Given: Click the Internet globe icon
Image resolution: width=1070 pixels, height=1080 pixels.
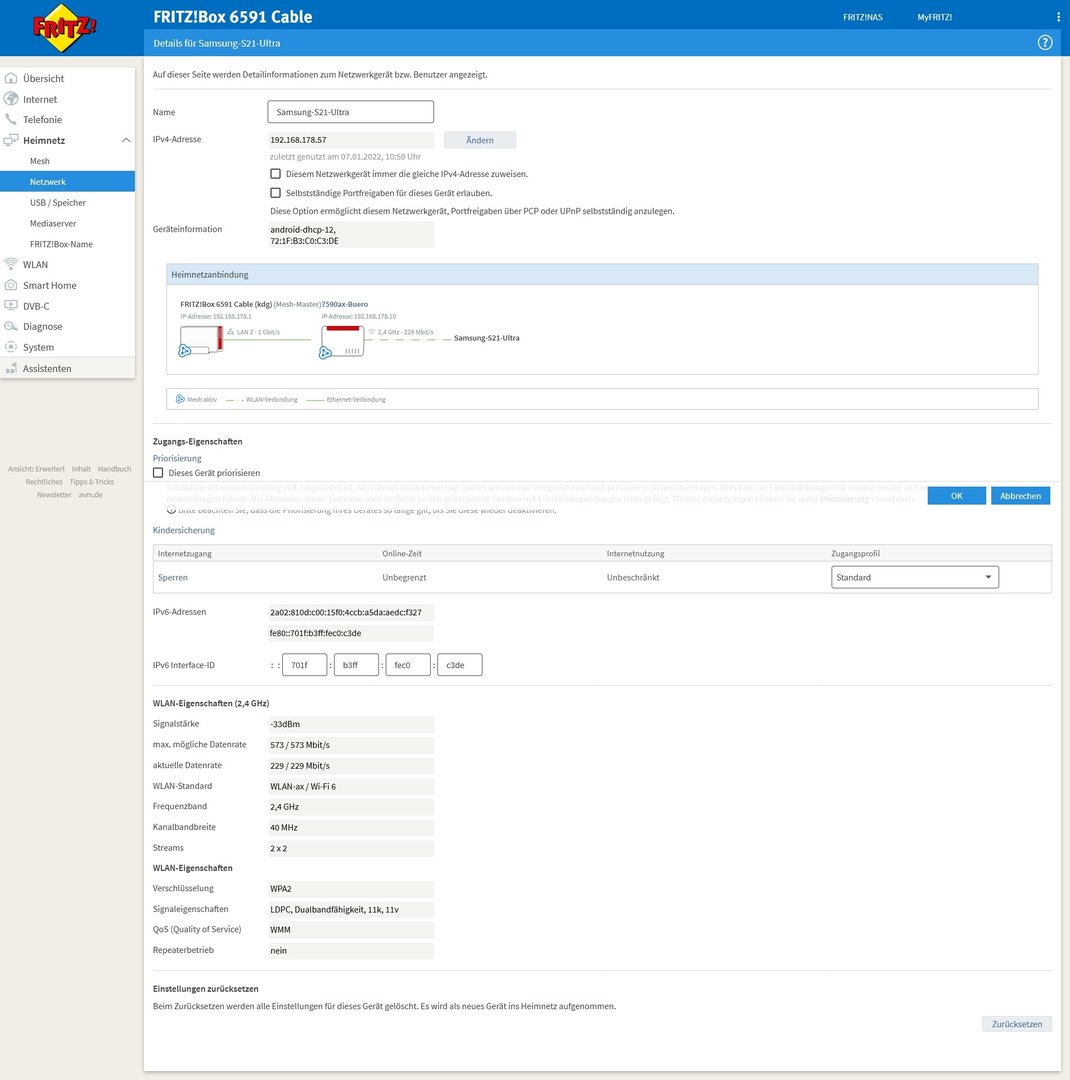Looking at the screenshot, I should (11, 99).
